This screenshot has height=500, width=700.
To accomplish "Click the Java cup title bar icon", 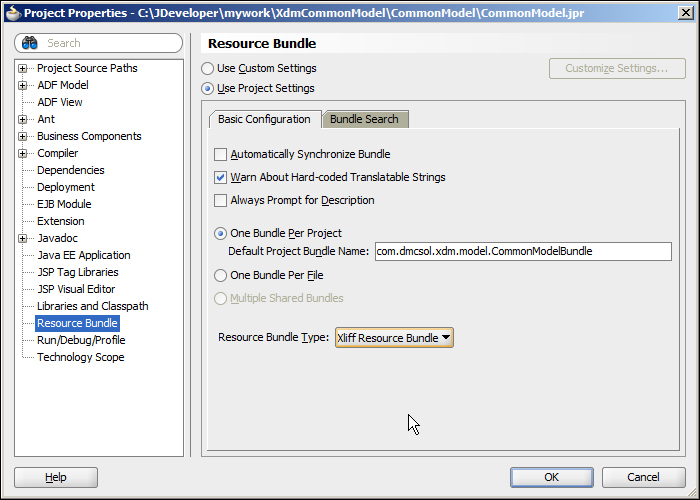I will point(12,13).
